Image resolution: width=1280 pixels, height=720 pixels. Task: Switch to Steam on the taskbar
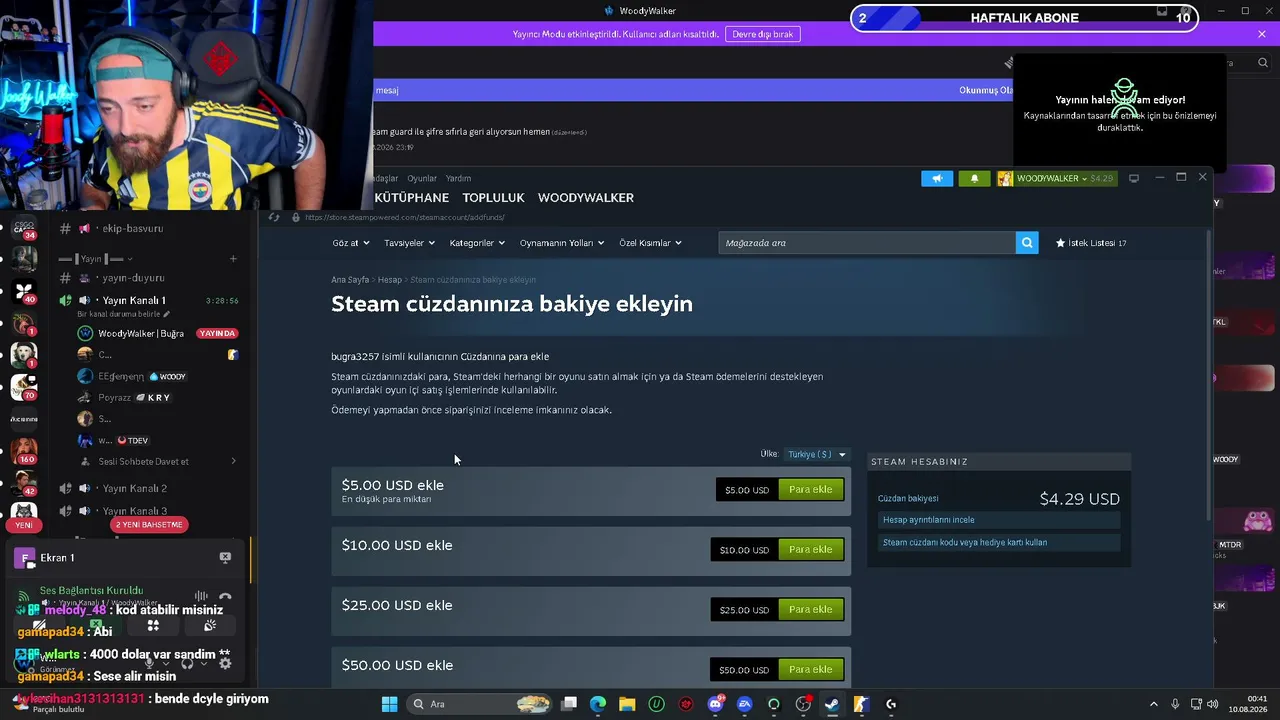tap(832, 704)
